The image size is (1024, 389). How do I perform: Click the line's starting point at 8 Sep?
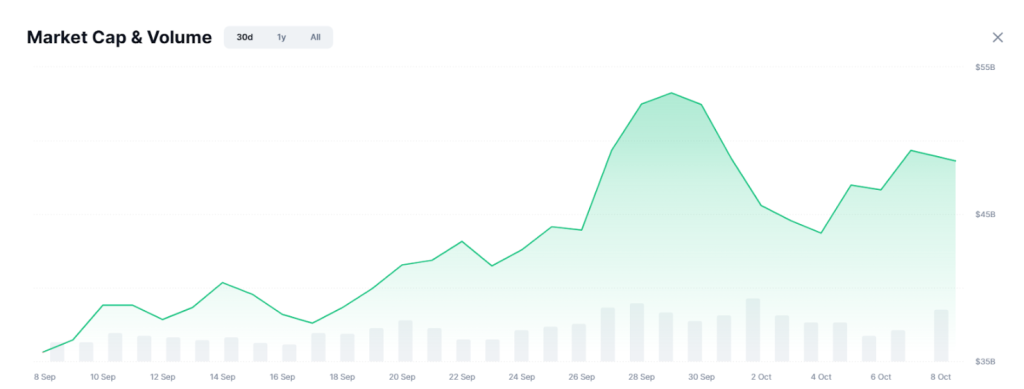43,352
